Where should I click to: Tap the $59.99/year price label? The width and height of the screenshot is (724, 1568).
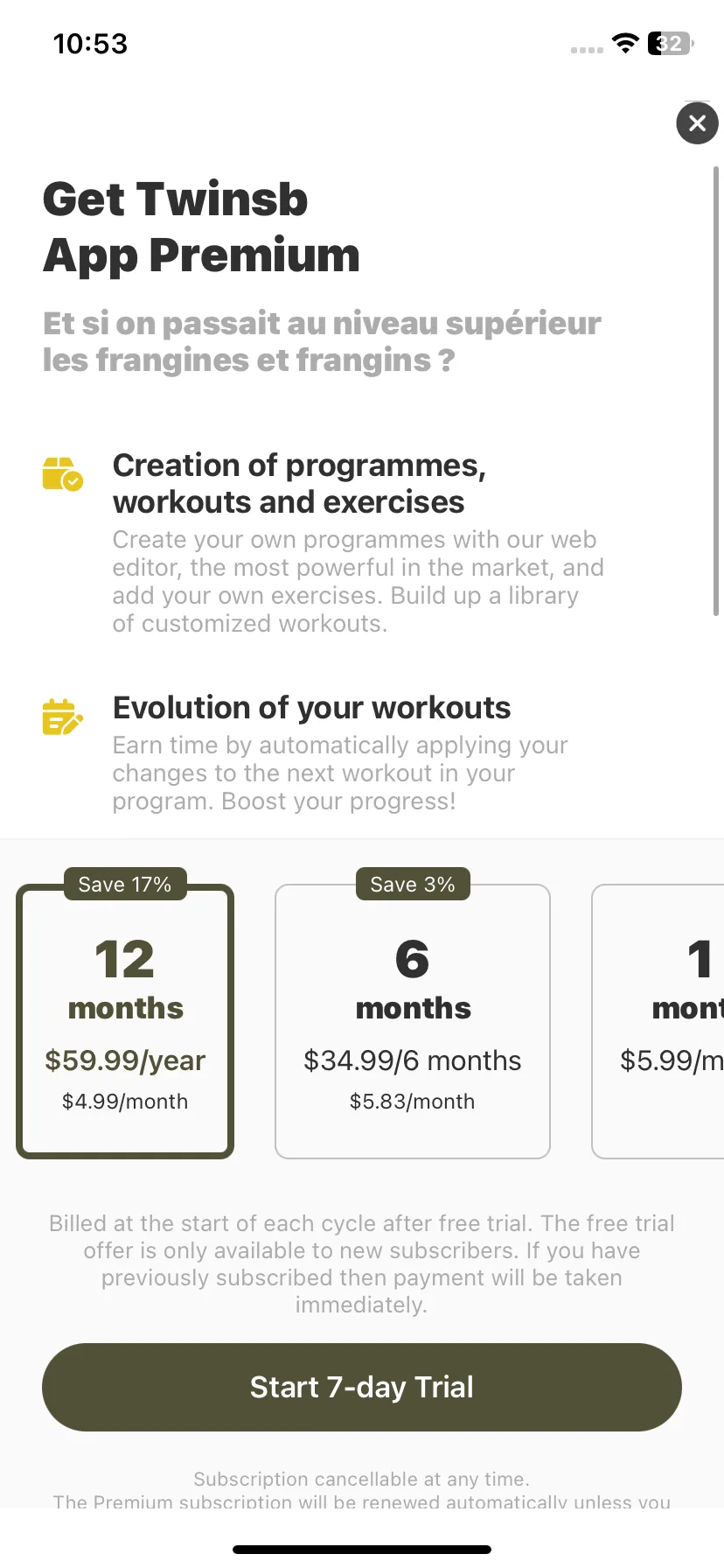[125, 1060]
